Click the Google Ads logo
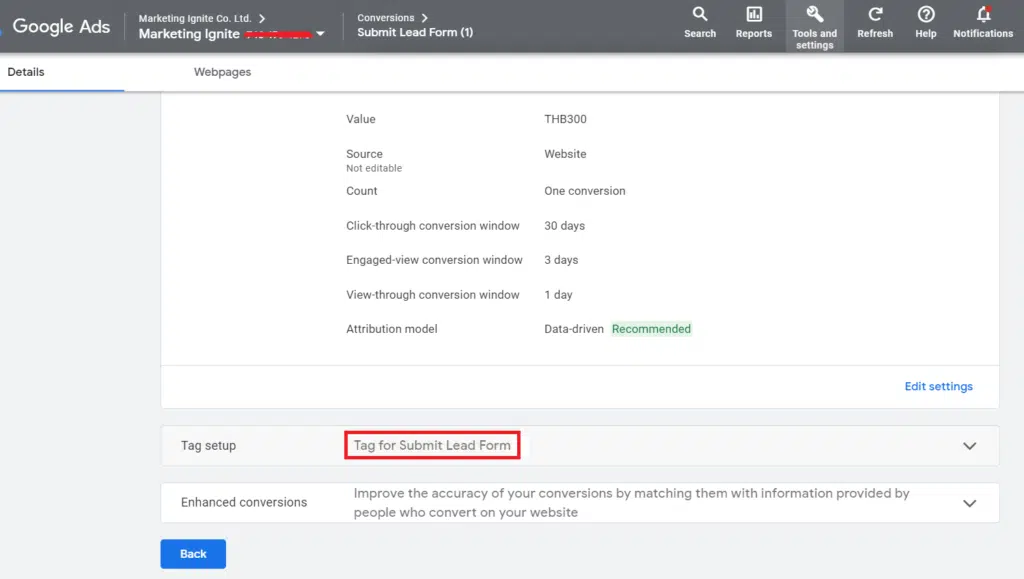Viewport: 1024px width, 579px height. 62,27
